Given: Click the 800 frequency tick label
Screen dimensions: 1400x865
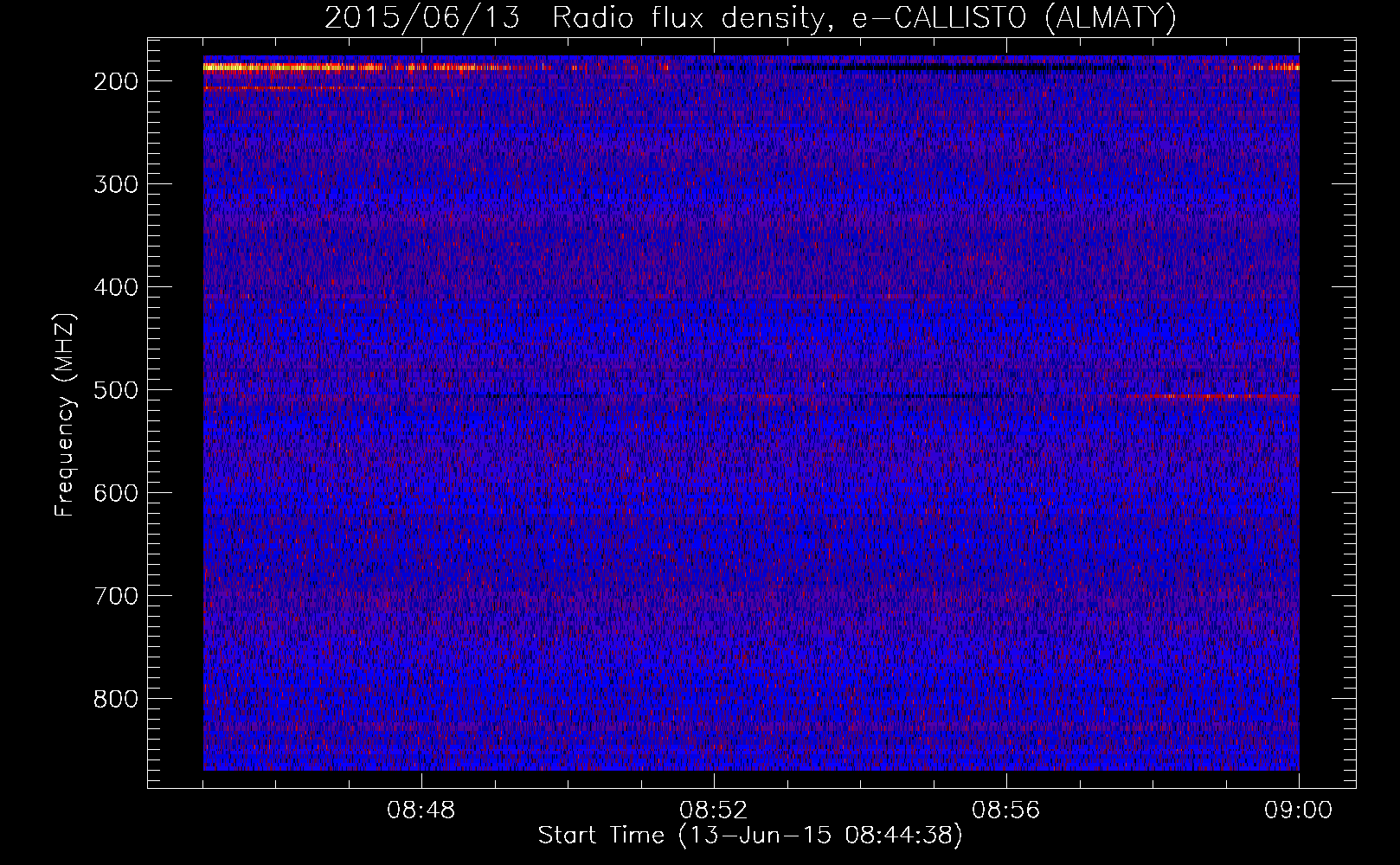Looking at the screenshot, I should click(116, 699).
